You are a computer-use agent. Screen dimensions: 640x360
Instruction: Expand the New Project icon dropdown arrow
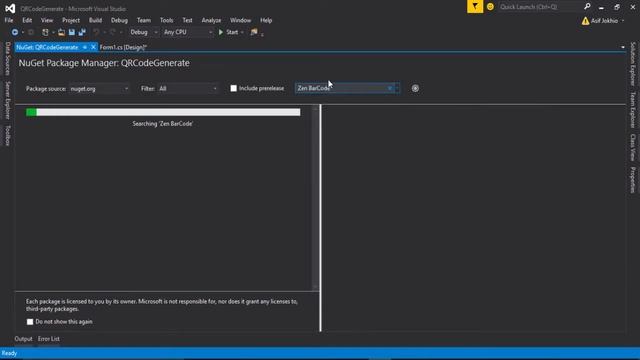53,32
